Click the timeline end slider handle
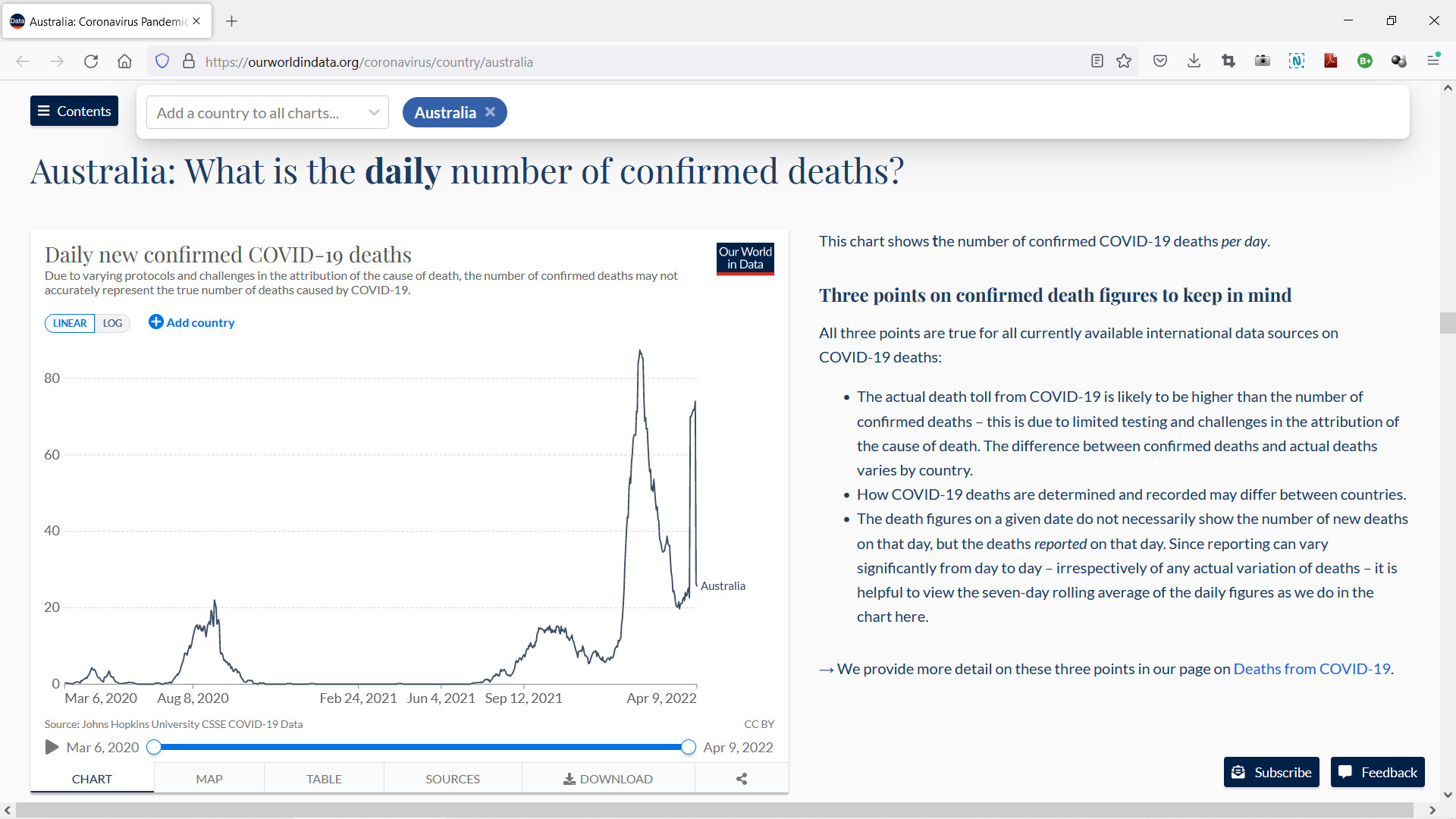The height and width of the screenshot is (819, 1456). 688,747
